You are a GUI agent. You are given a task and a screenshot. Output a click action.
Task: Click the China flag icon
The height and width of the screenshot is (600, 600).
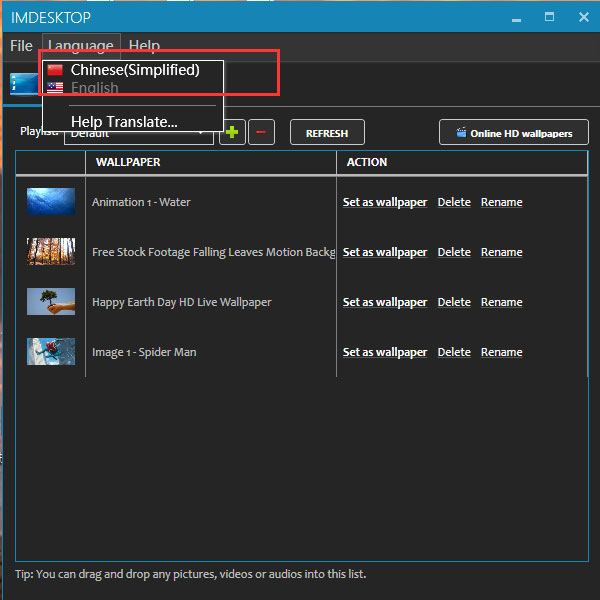click(55, 70)
